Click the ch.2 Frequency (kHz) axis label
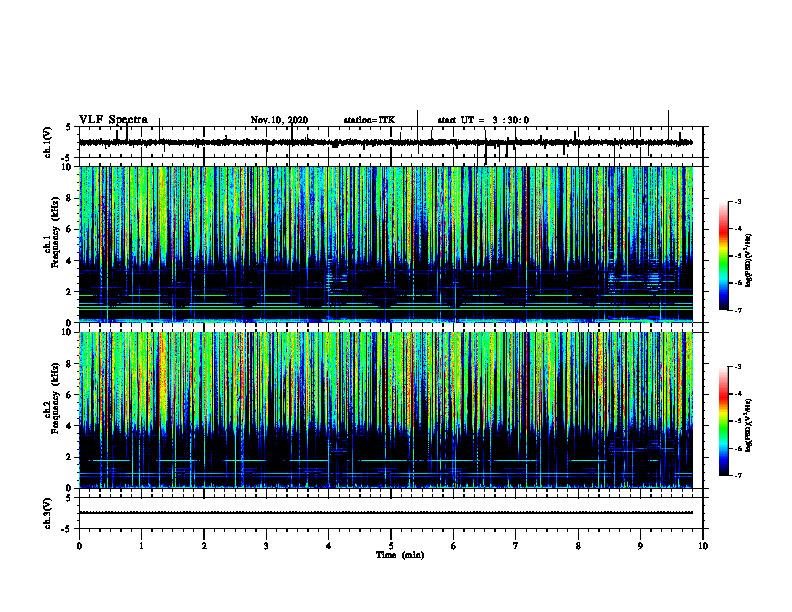 pyautogui.click(x=52, y=398)
